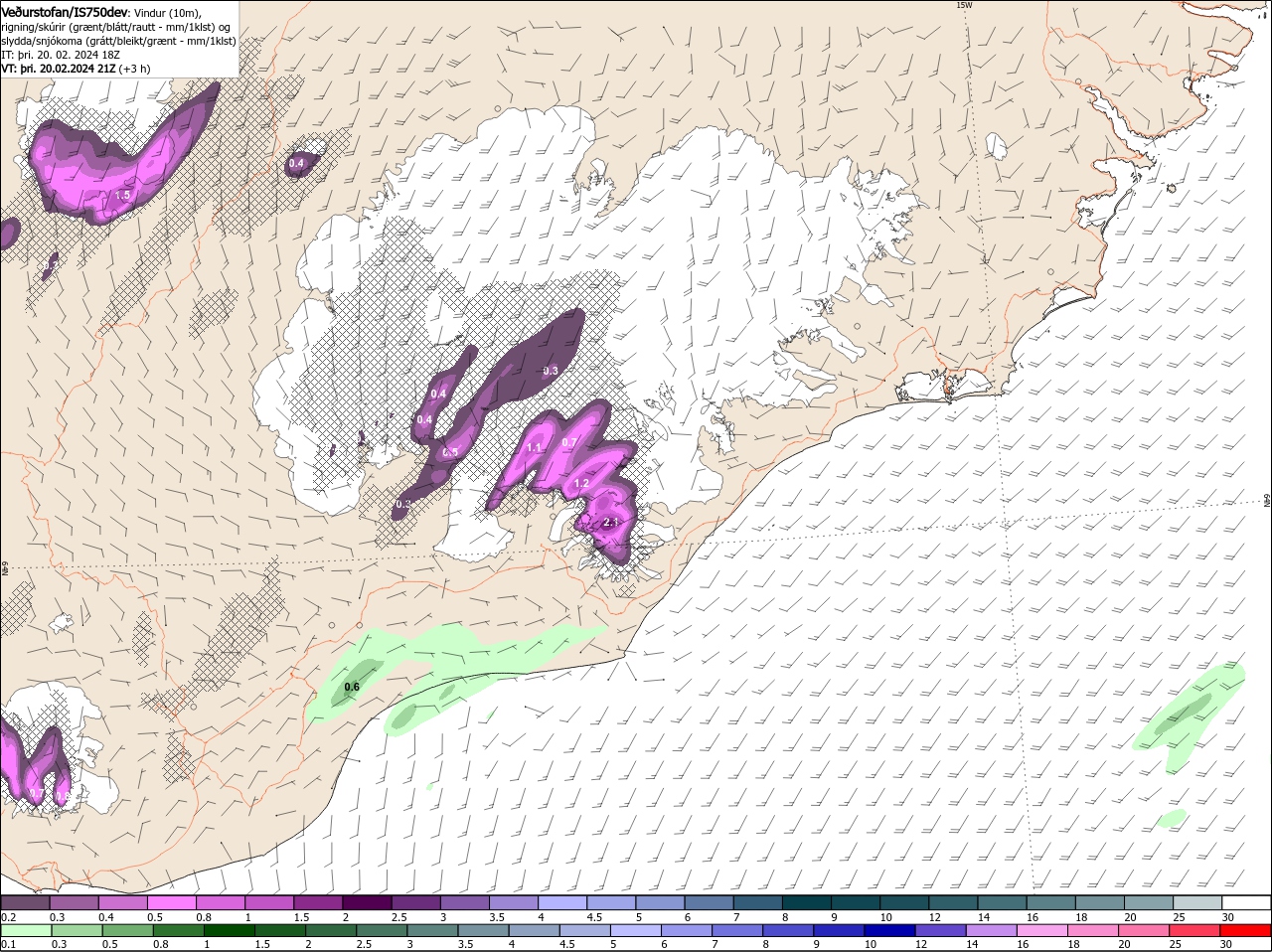
Task: Pick the pink lower swatch labeled 18
Action: pos(1095,930)
